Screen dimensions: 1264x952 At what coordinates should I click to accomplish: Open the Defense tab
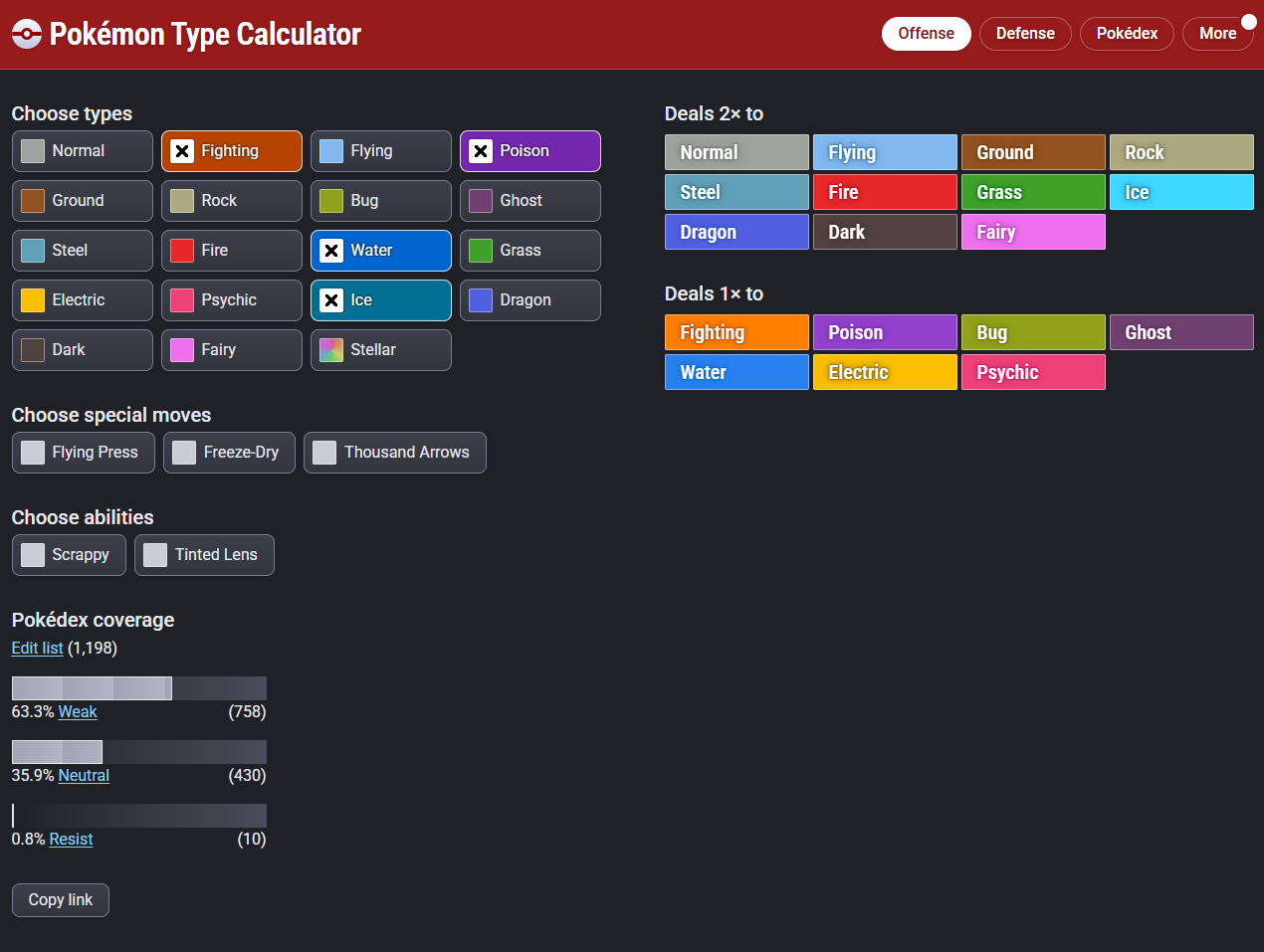pyautogui.click(x=1025, y=34)
